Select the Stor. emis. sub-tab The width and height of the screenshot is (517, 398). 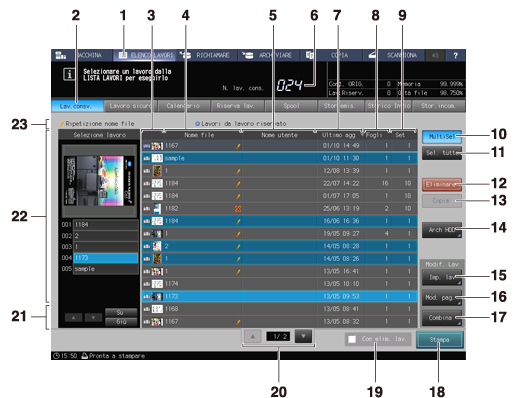tap(341, 106)
